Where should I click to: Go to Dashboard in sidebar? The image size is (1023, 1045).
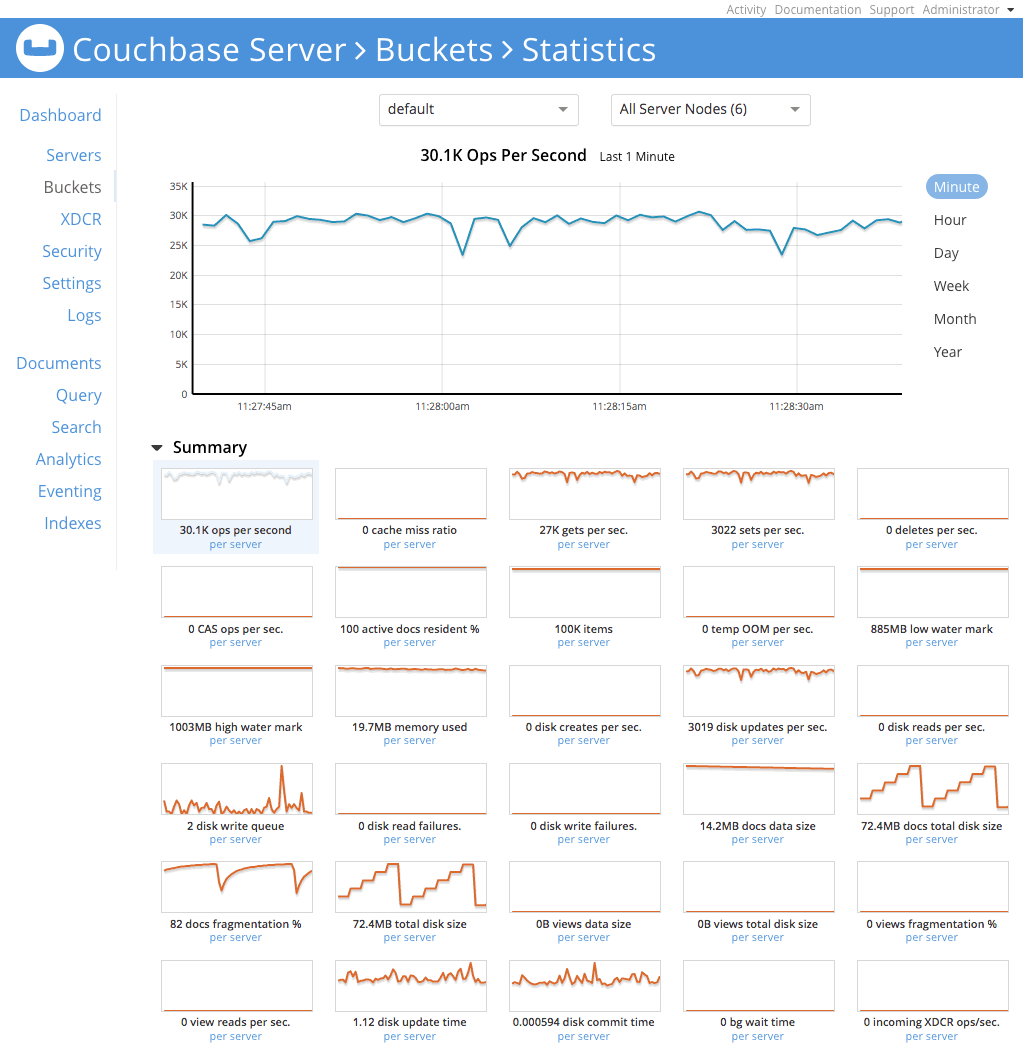(x=60, y=115)
